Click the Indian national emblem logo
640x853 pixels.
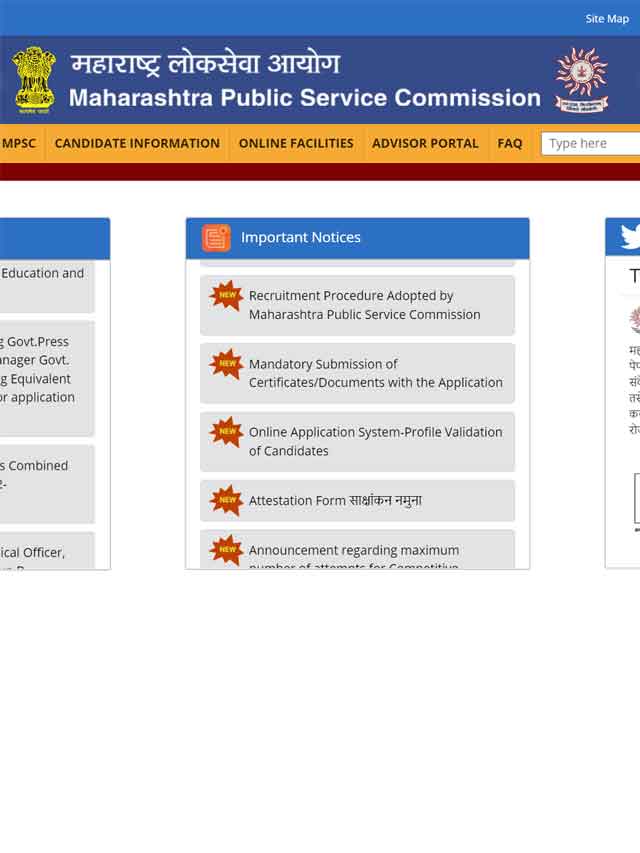point(34,80)
